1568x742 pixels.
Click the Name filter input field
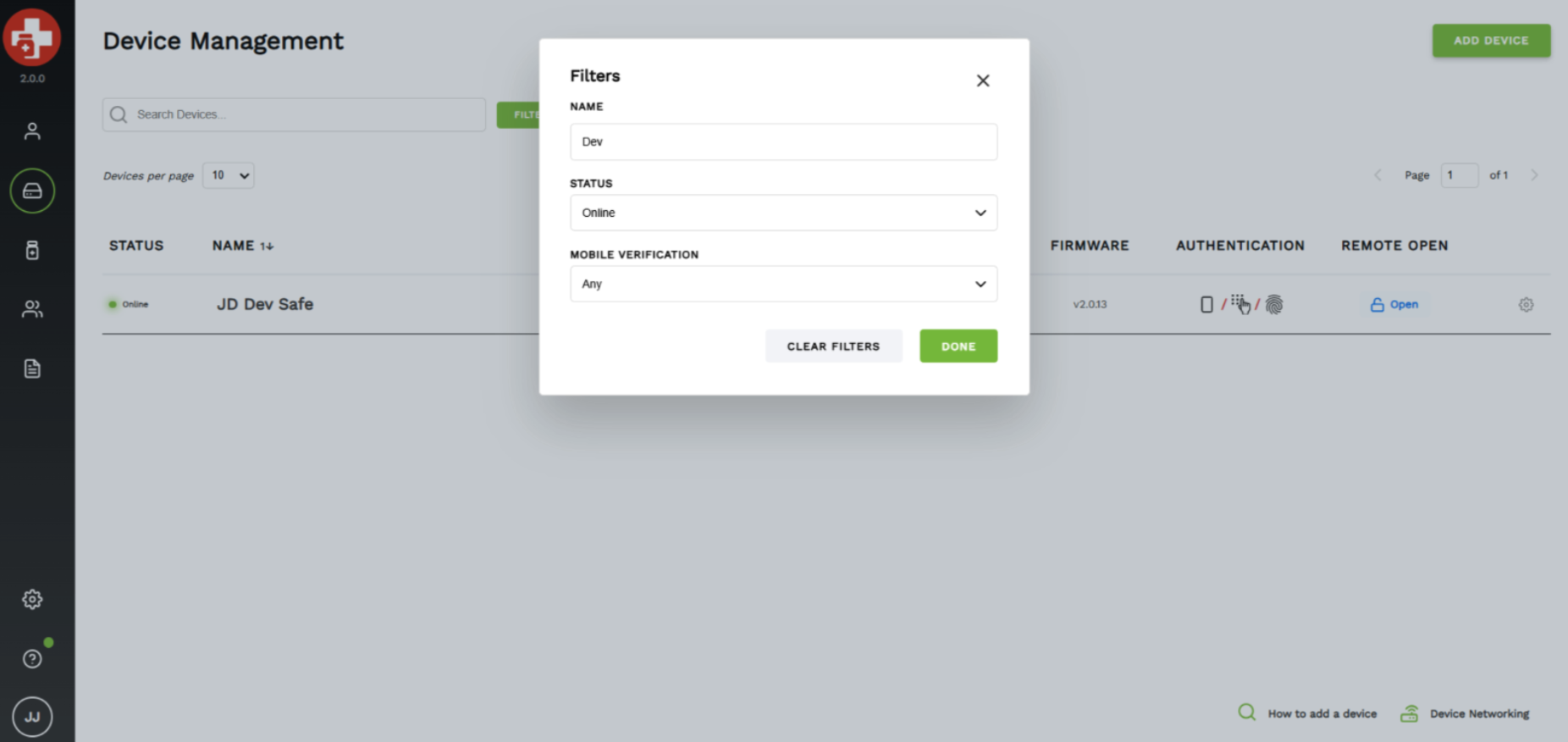[x=783, y=141]
